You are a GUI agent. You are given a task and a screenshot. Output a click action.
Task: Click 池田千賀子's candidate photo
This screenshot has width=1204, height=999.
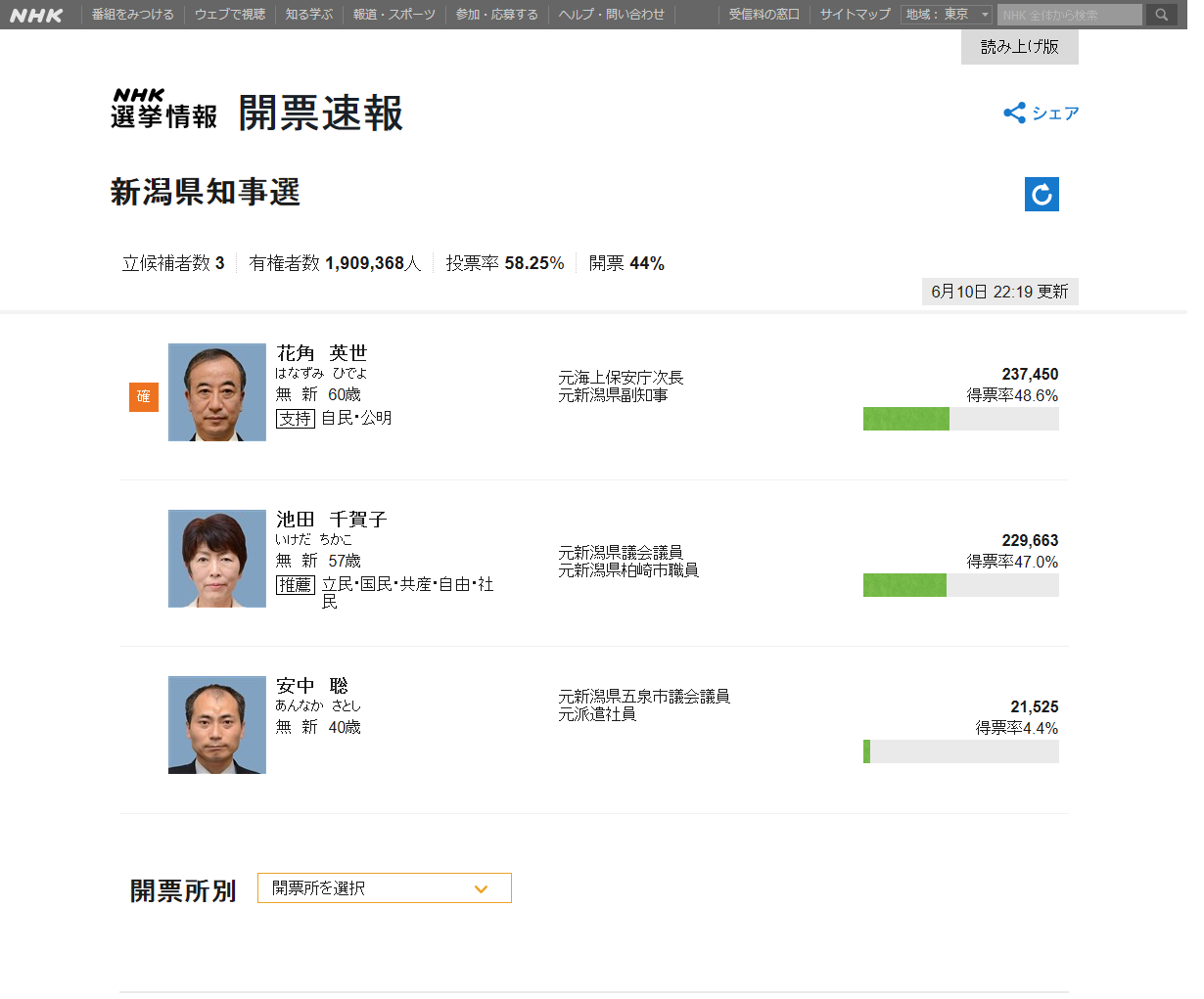point(217,559)
